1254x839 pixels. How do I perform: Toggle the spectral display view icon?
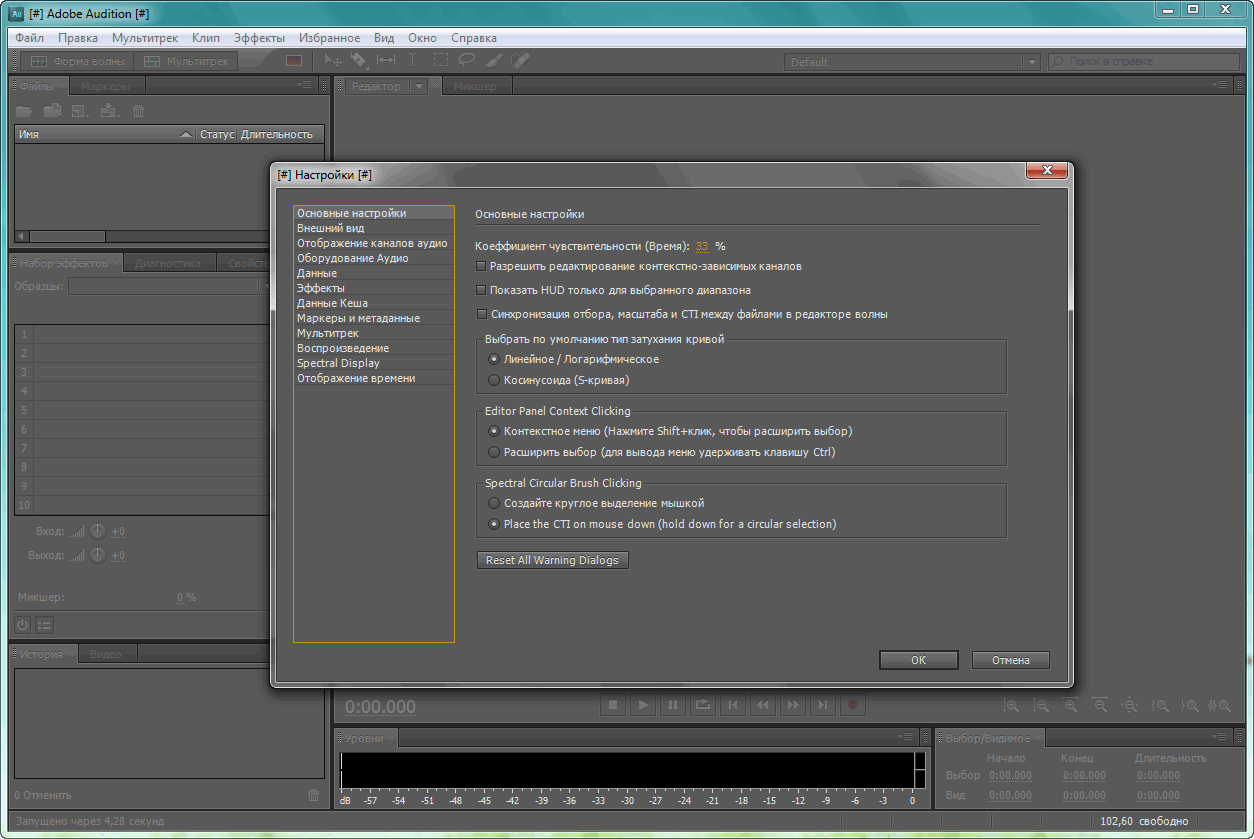(x=293, y=60)
